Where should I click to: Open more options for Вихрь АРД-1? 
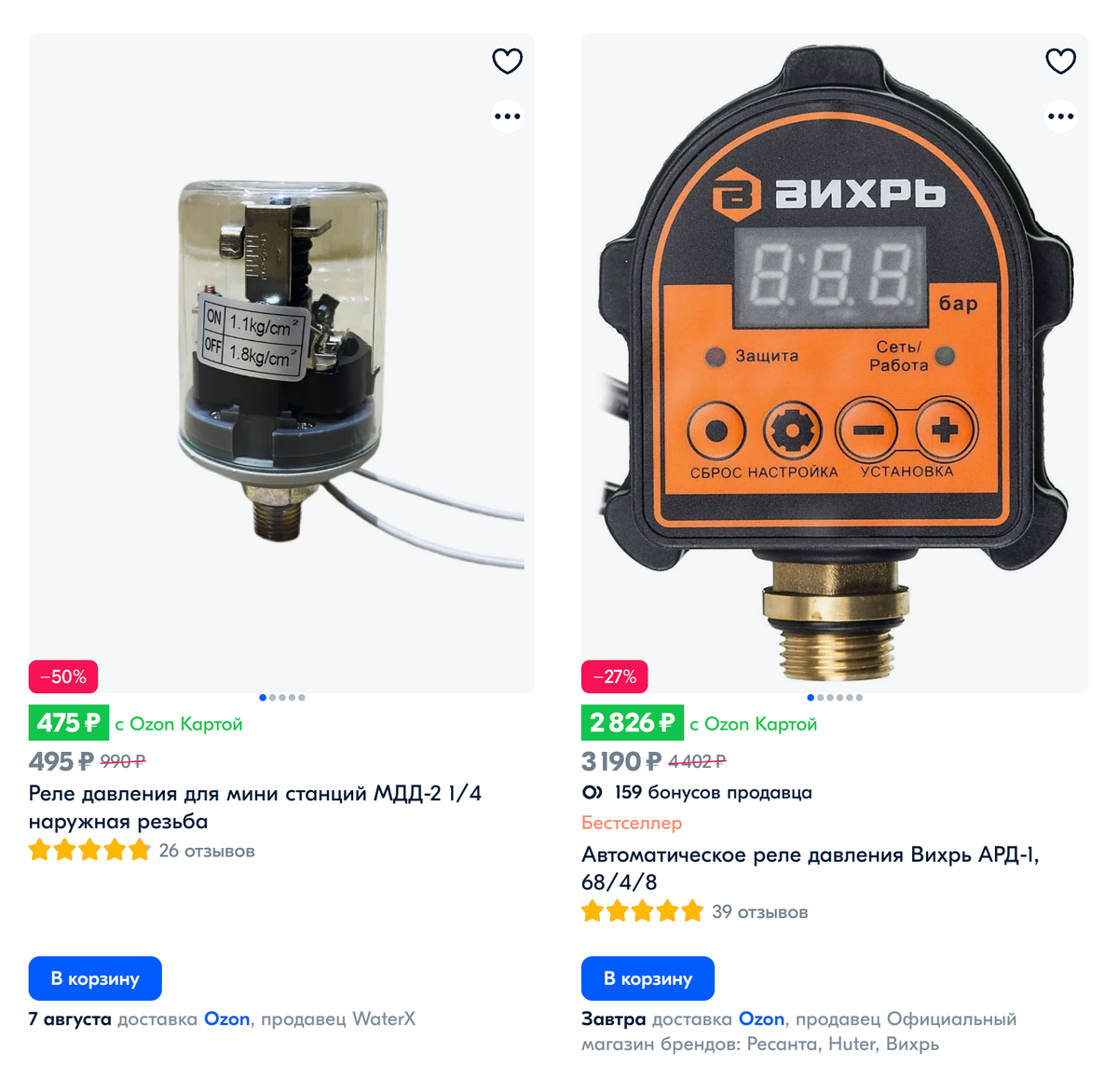click(x=1060, y=116)
